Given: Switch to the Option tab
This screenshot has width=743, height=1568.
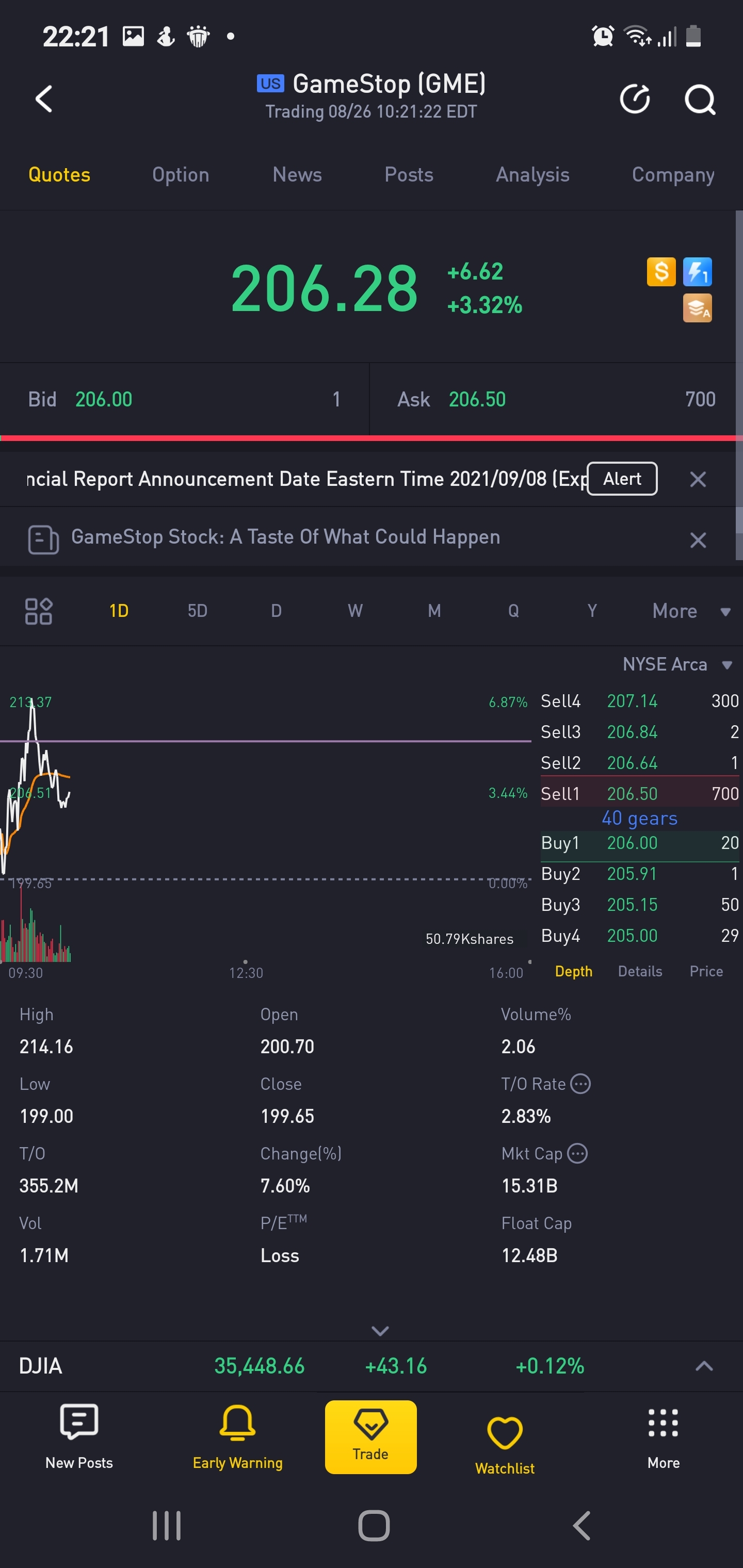Looking at the screenshot, I should (x=180, y=175).
